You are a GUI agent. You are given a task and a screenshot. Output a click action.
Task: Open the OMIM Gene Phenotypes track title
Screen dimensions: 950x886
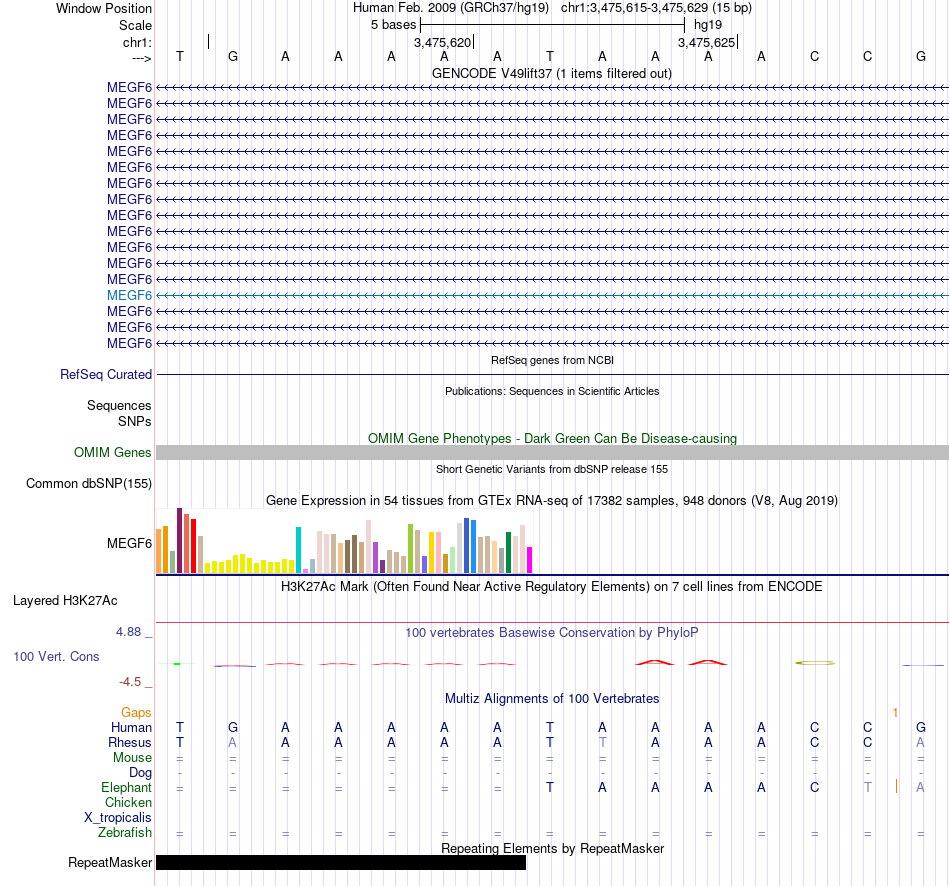pos(553,438)
